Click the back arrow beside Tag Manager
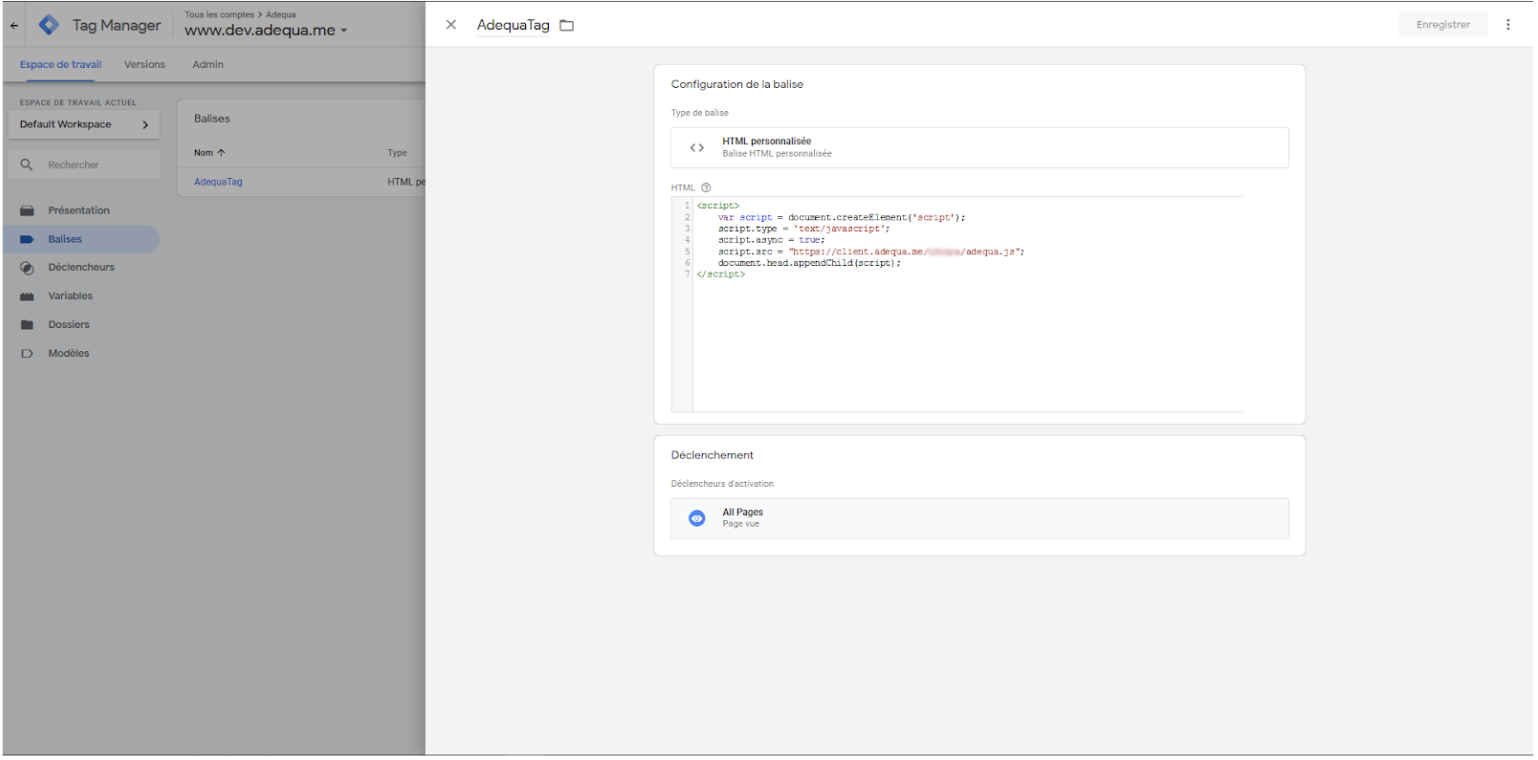Viewport: 1538px width, 760px height. pos(13,25)
